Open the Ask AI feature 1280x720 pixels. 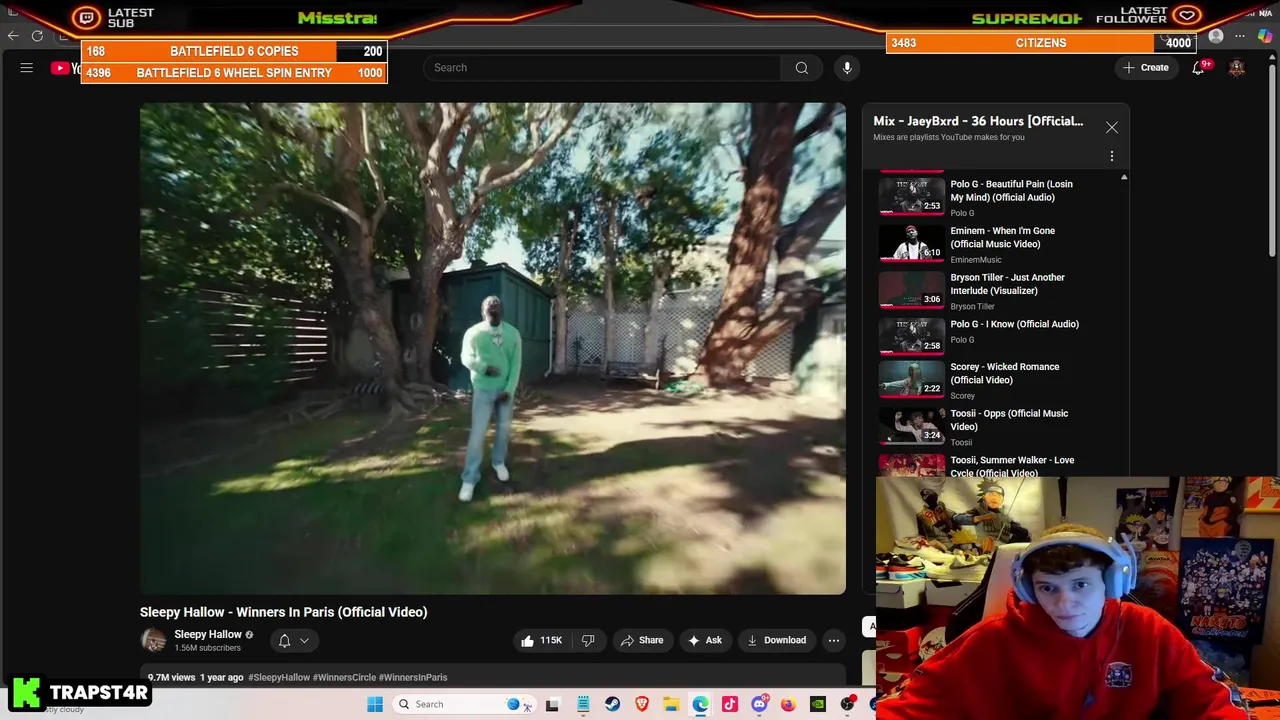pos(704,640)
